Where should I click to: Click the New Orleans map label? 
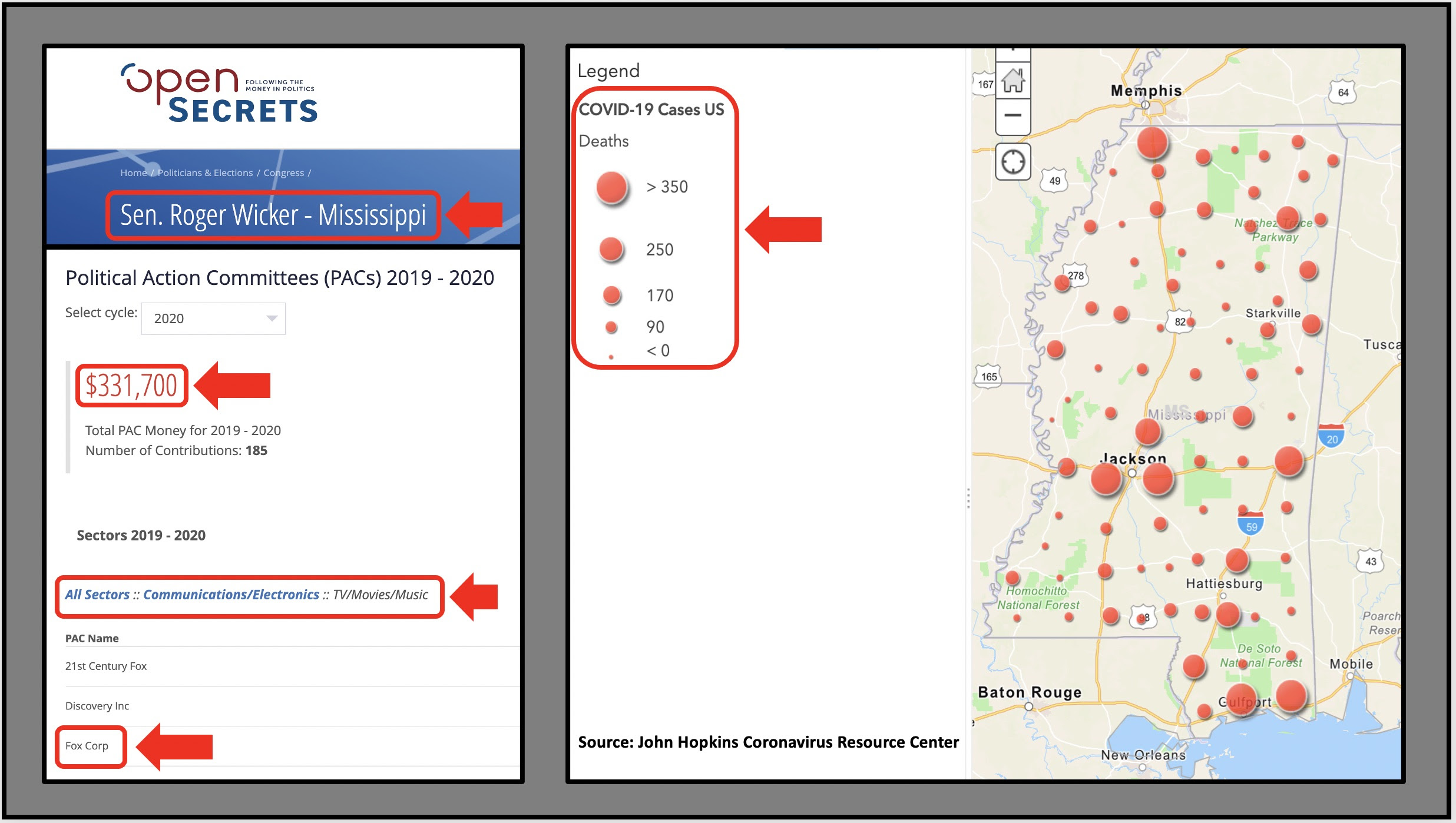[1143, 755]
